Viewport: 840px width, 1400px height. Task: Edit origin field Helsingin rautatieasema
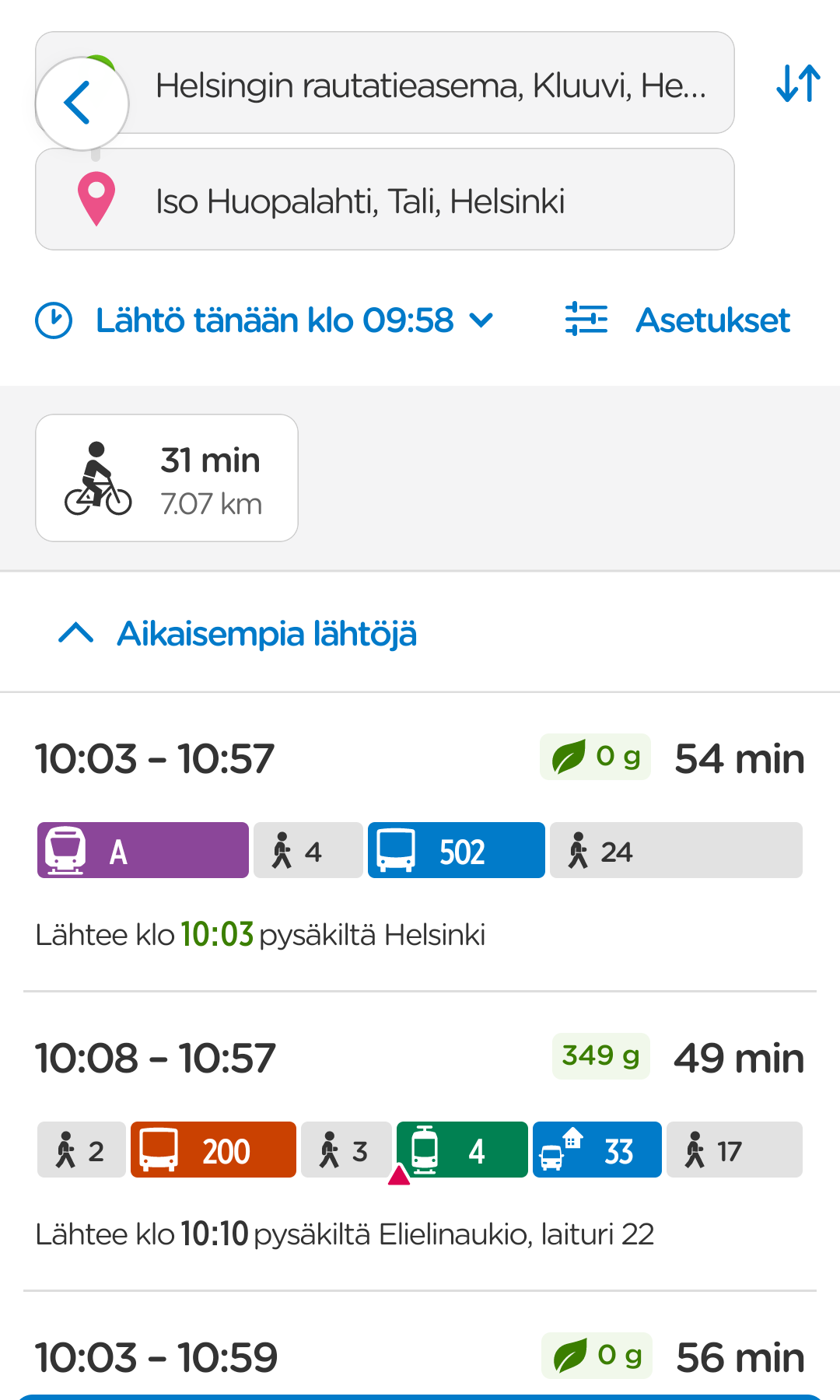pos(385,82)
